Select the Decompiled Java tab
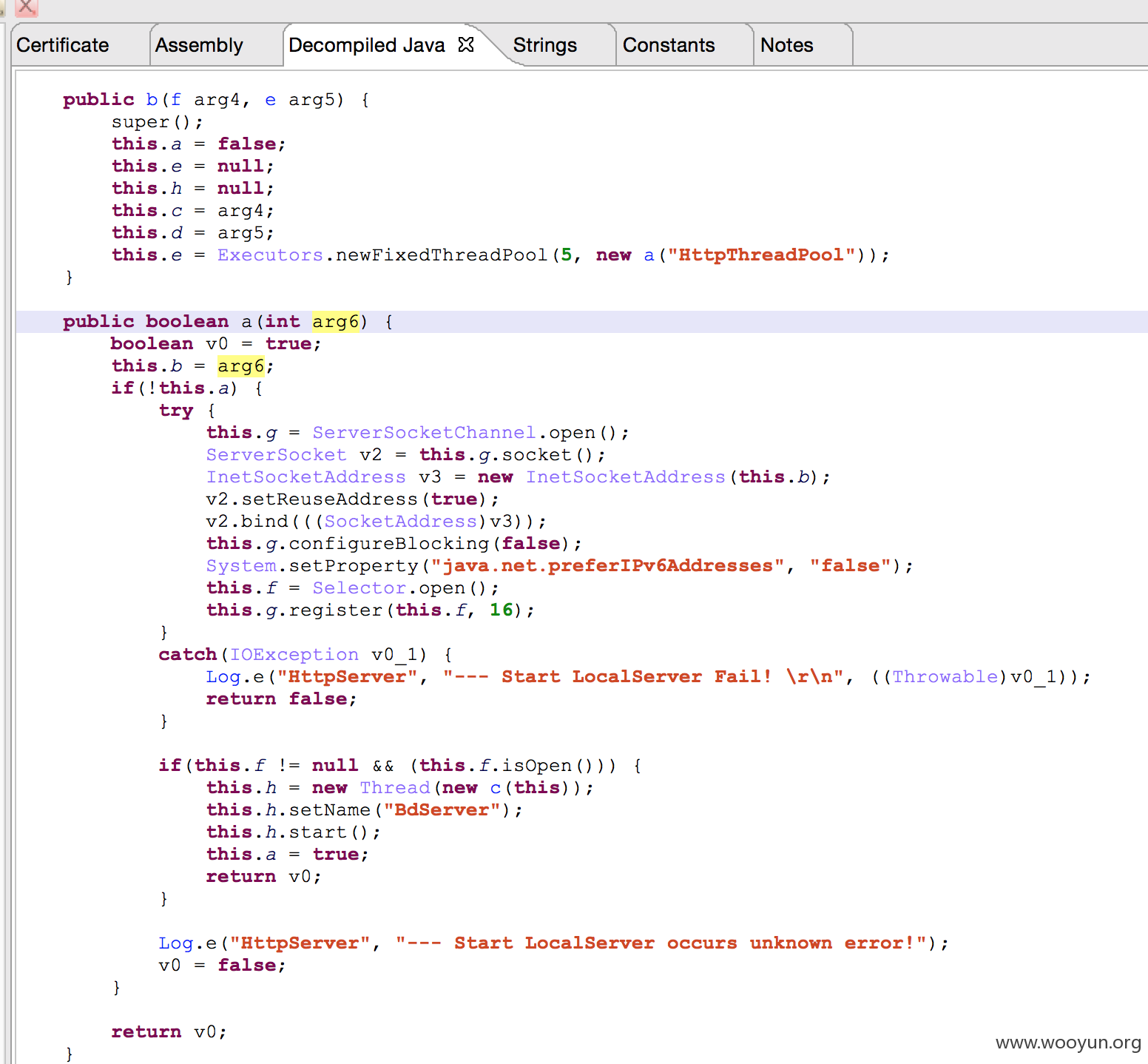Image resolution: width=1148 pixels, height=1064 pixels. tap(367, 45)
